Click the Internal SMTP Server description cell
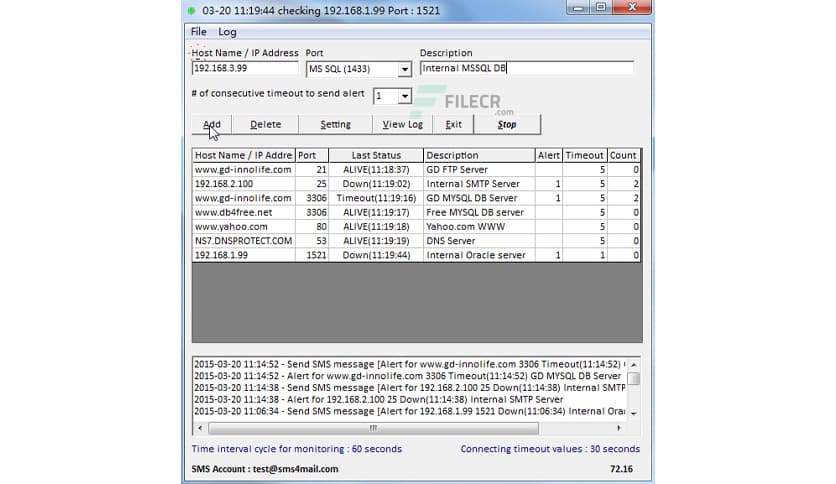The width and height of the screenshot is (836, 484). click(x=479, y=184)
